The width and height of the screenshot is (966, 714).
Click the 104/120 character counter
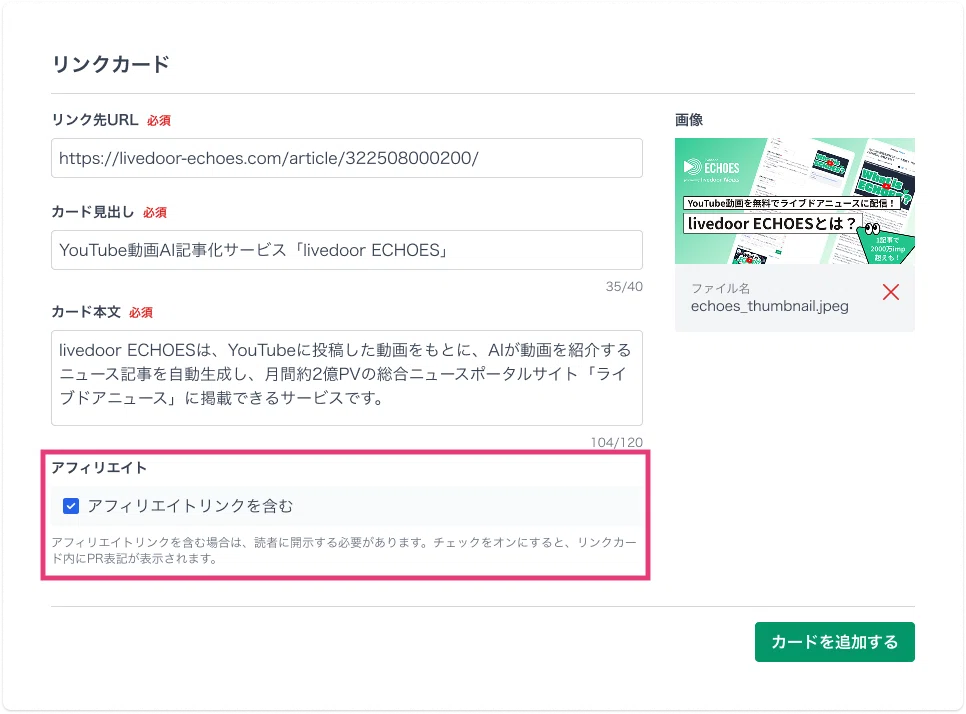617,442
